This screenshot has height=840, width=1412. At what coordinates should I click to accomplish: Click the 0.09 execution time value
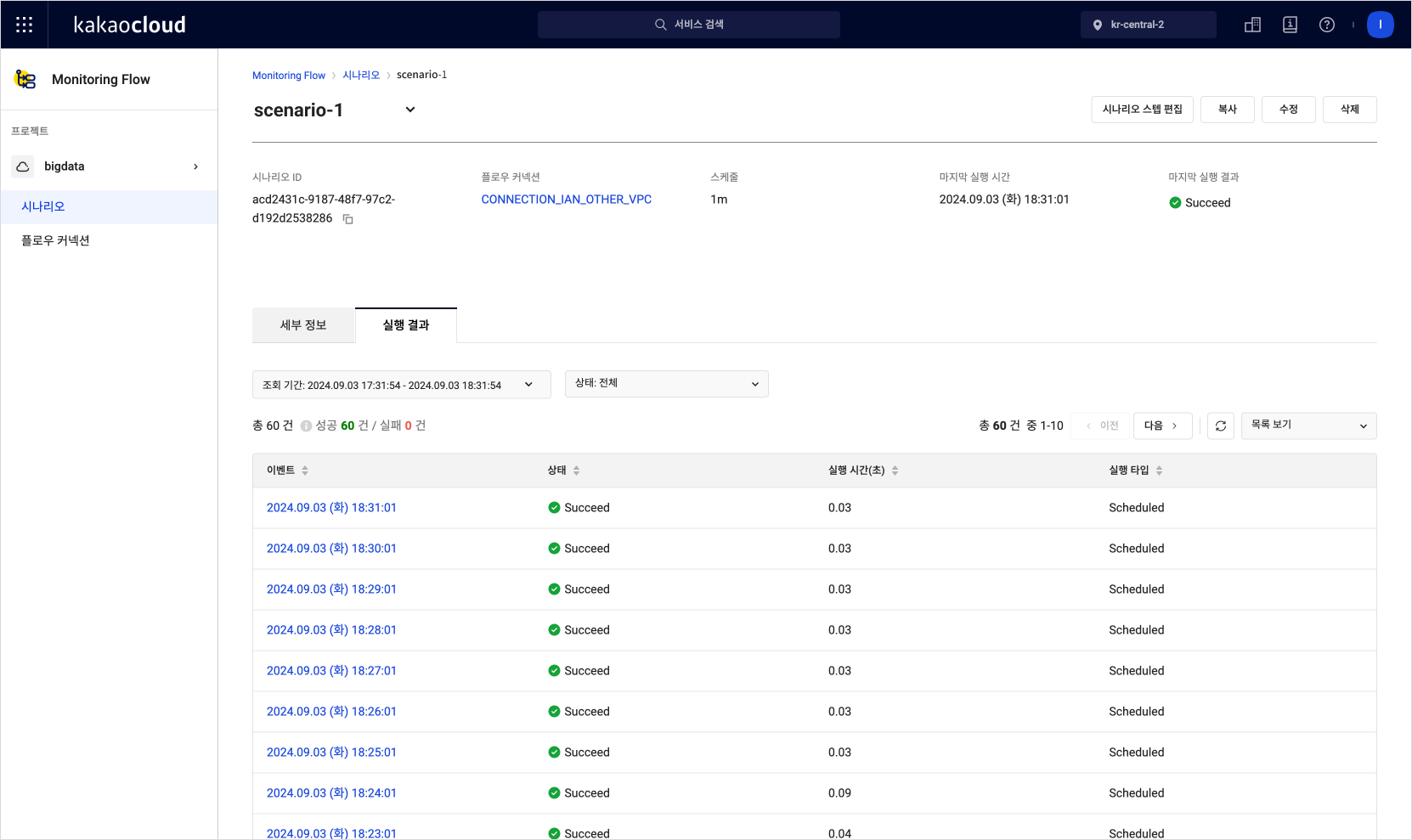point(839,793)
